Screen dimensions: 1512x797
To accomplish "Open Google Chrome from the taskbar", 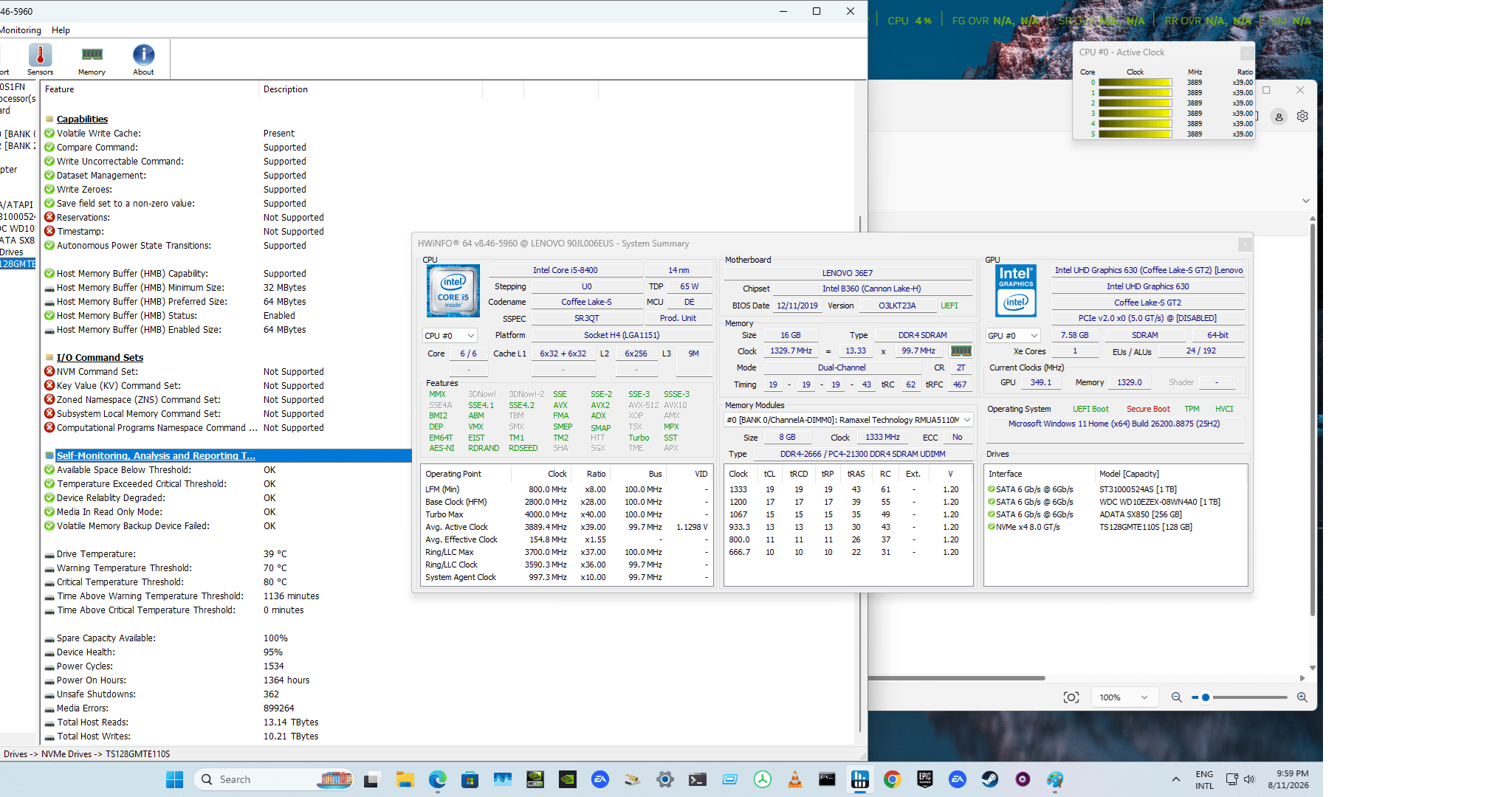I will [x=893, y=779].
